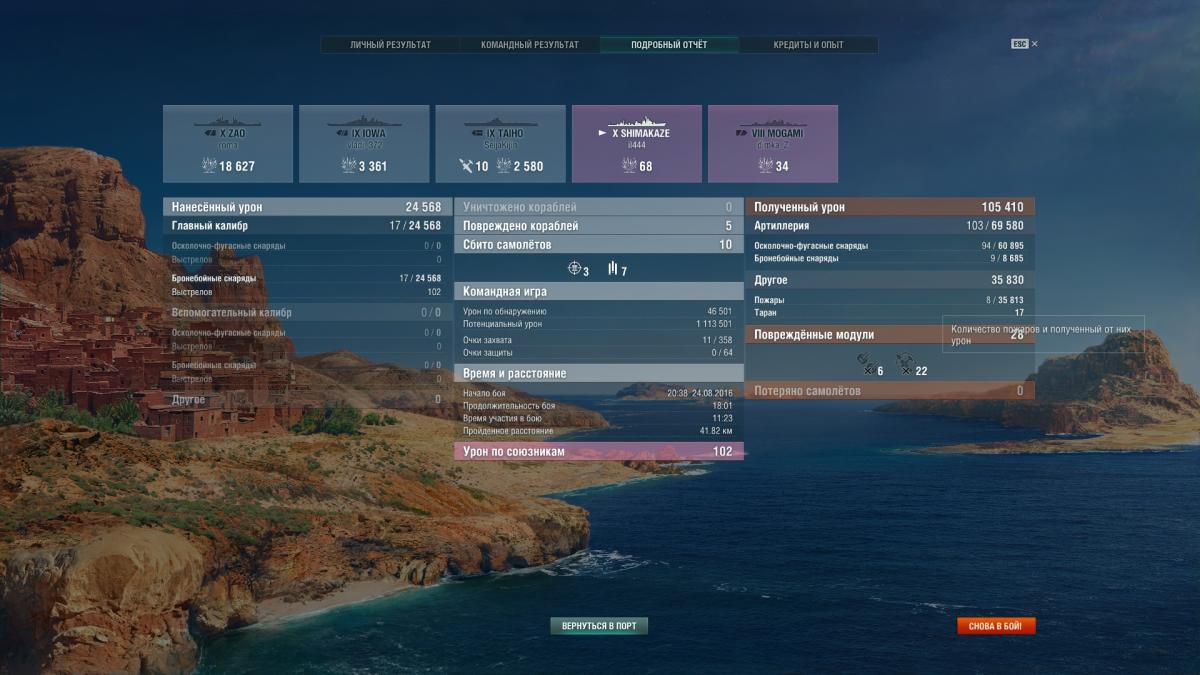Click the Артиллерия row
The height and width of the screenshot is (675, 1200).
pos(890,226)
